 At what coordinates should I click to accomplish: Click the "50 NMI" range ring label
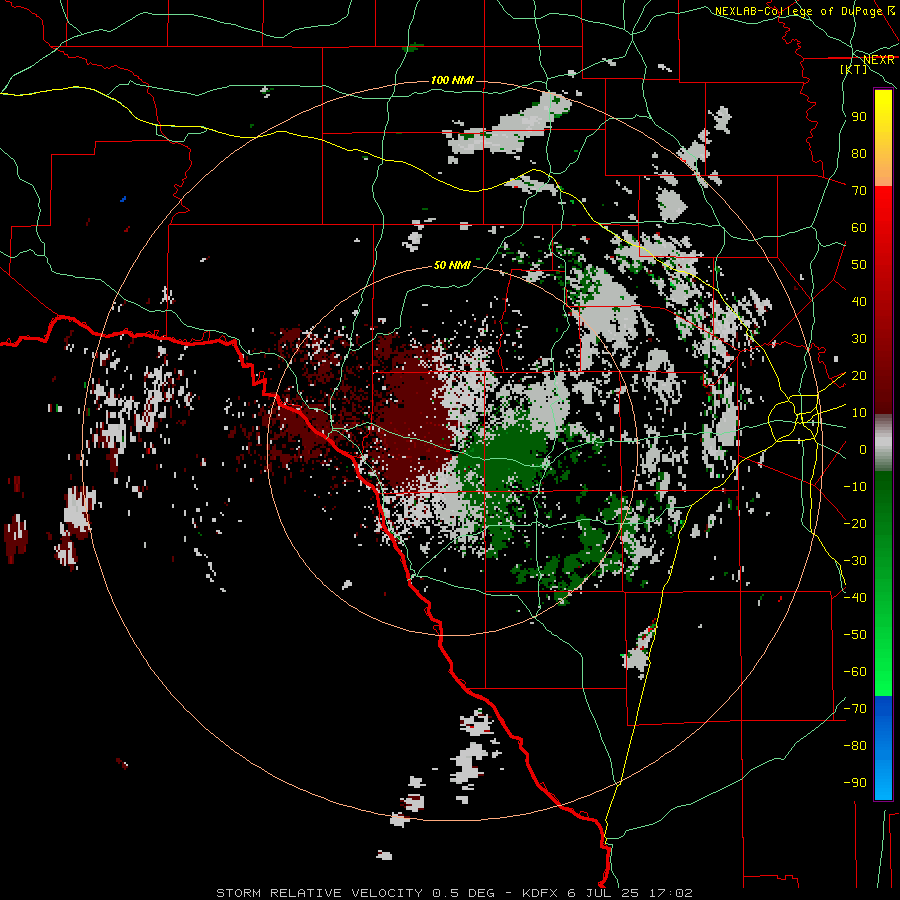tap(452, 265)
